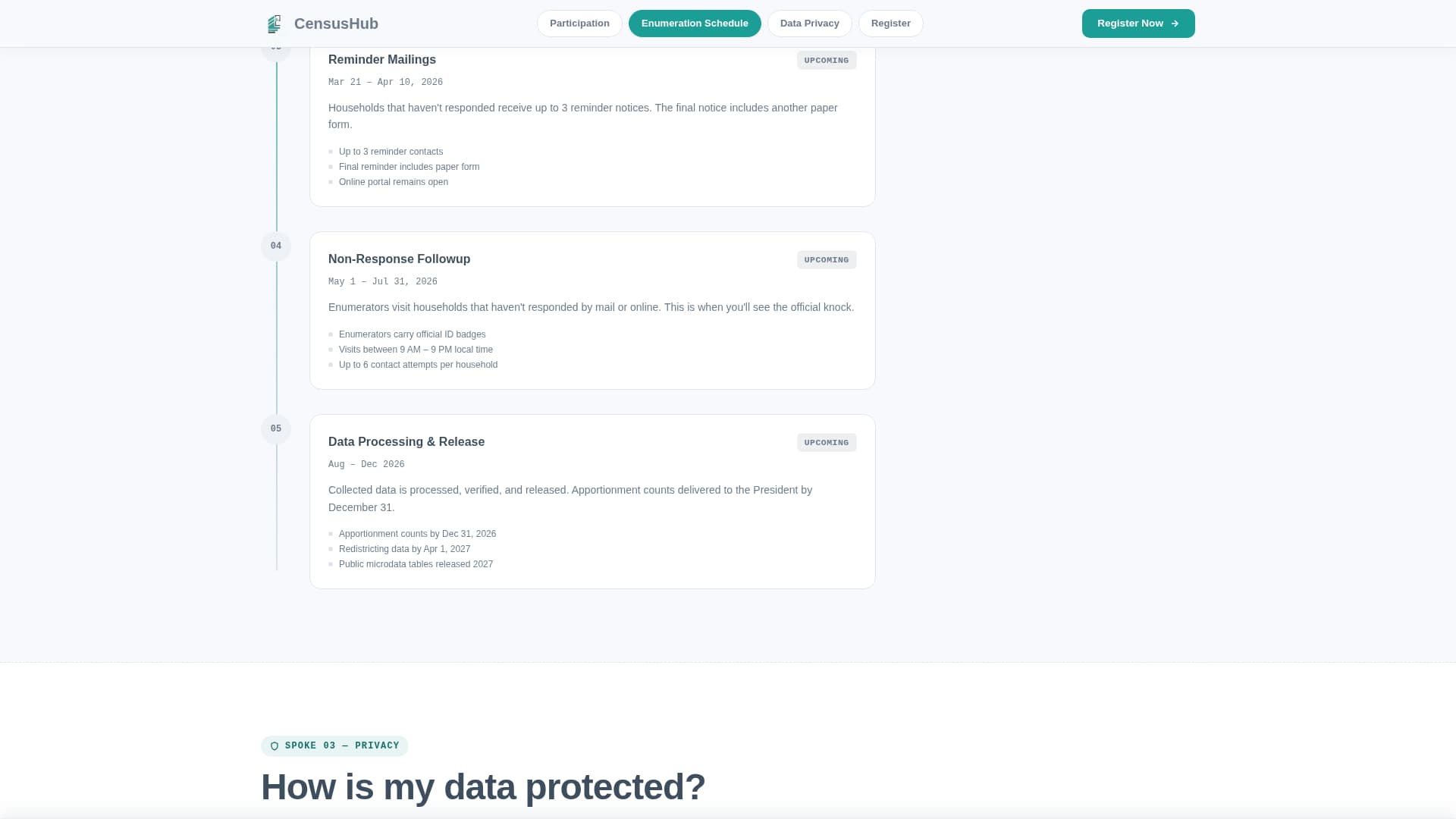Click 'Apportionment counts by Dec 31, 2026' bullet
Viewport: 1456px width, 819px height.
pos(417,534)
